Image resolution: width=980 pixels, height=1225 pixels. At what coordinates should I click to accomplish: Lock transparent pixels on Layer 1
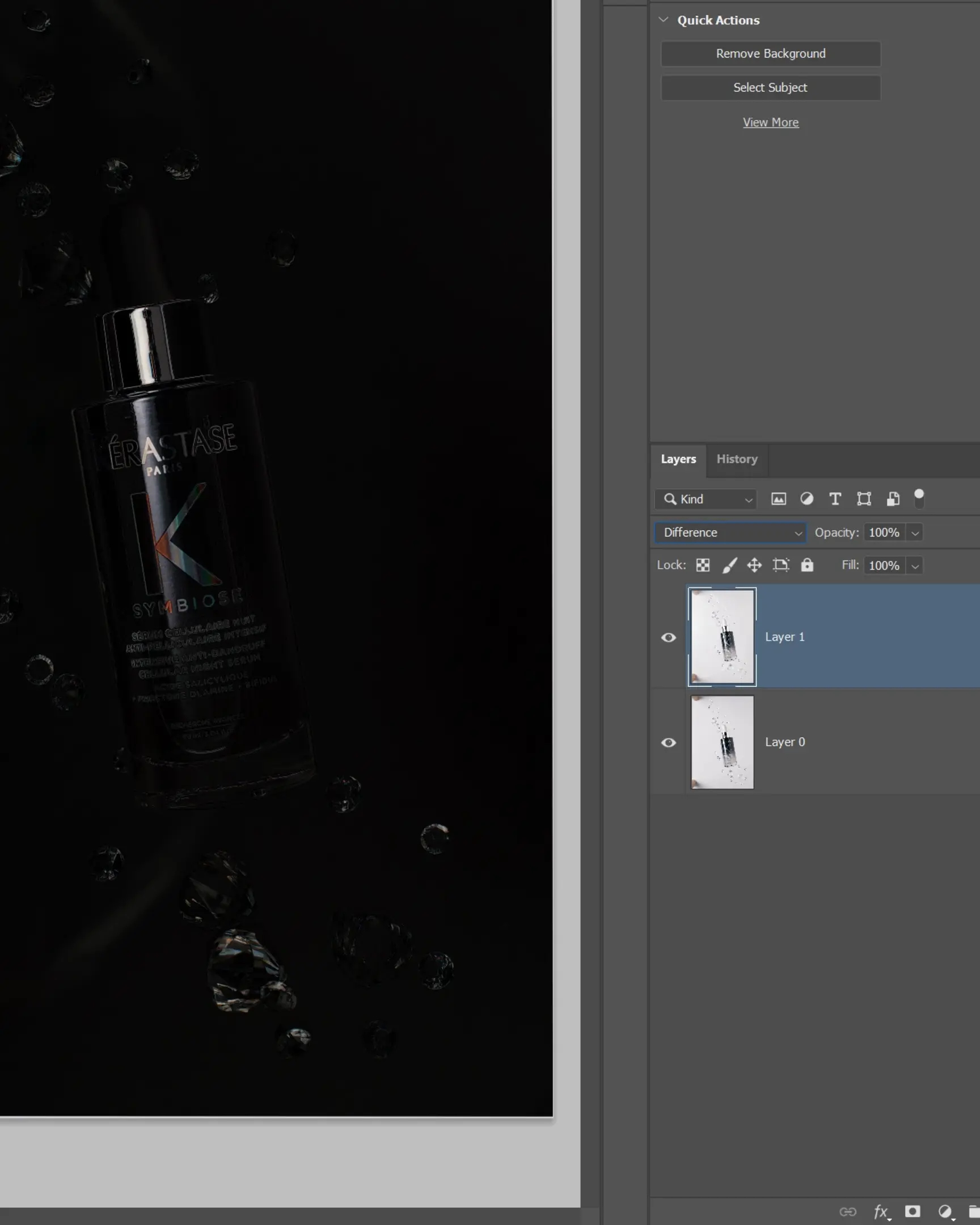click(x=703, y=565)
